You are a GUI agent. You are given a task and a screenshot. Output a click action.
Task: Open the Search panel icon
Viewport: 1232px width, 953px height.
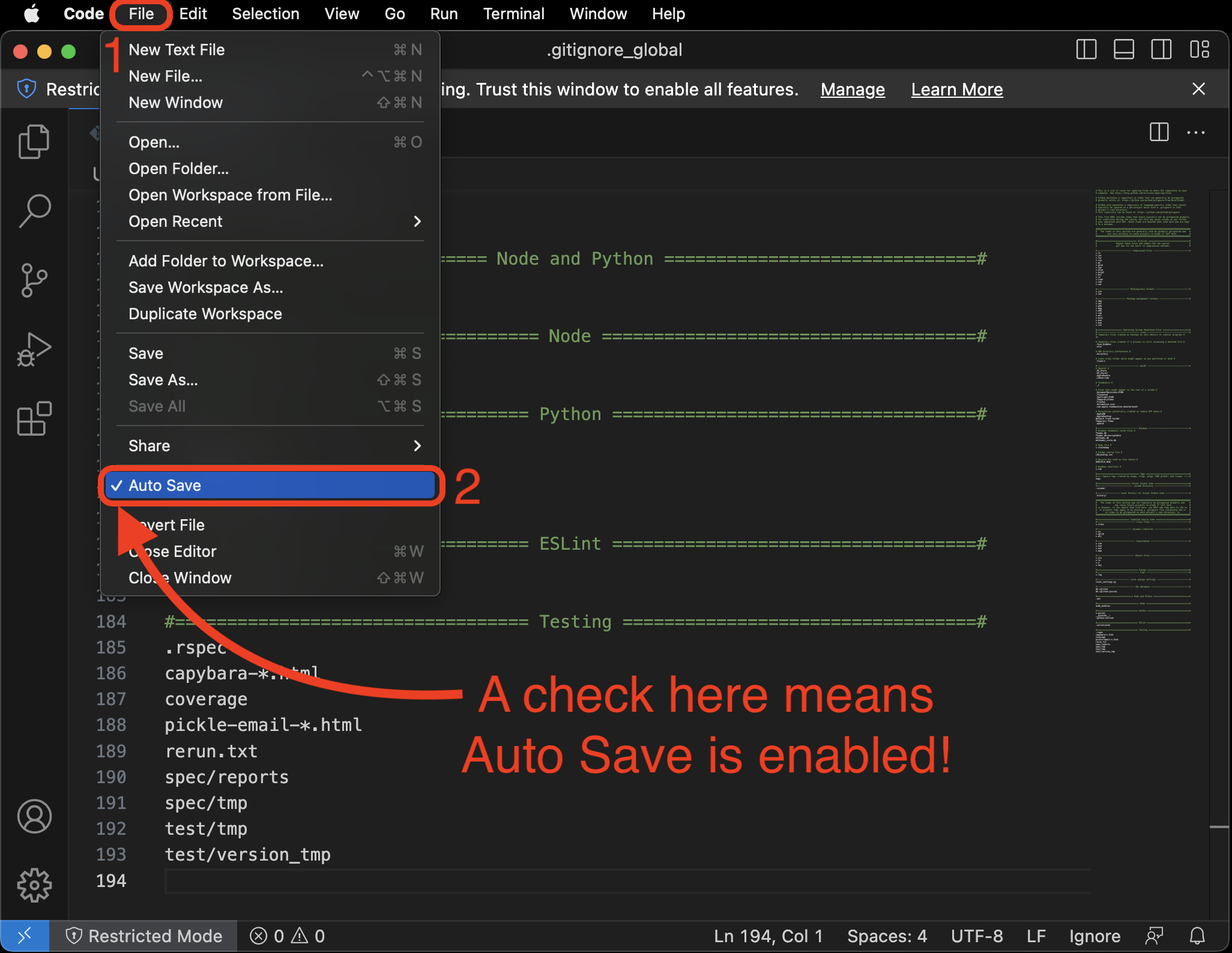[34, 210]
